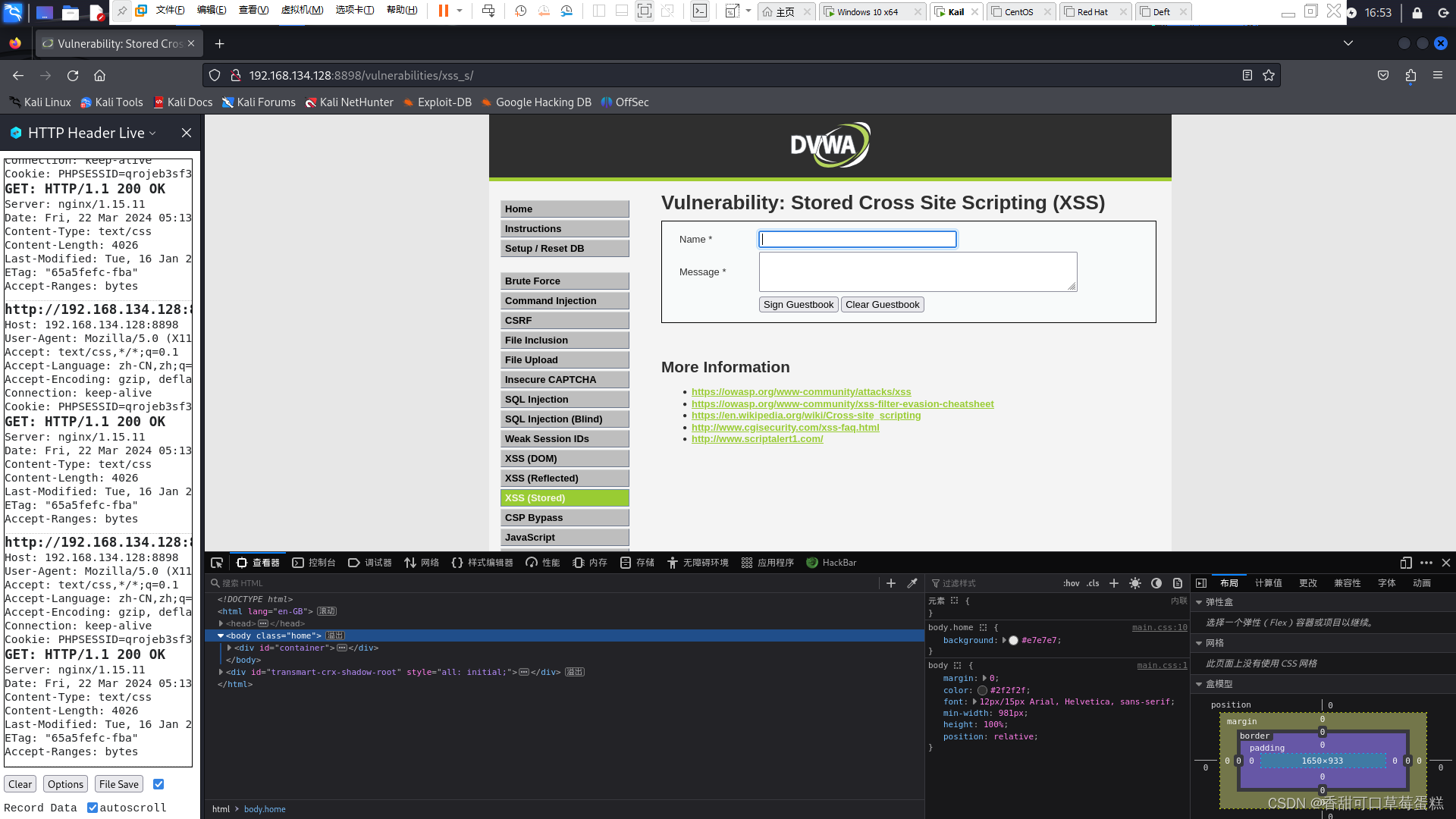This screenshot has height=819, width=1456.
Task: Activate the element picker tool in devtools
Action: click(216, 563)
